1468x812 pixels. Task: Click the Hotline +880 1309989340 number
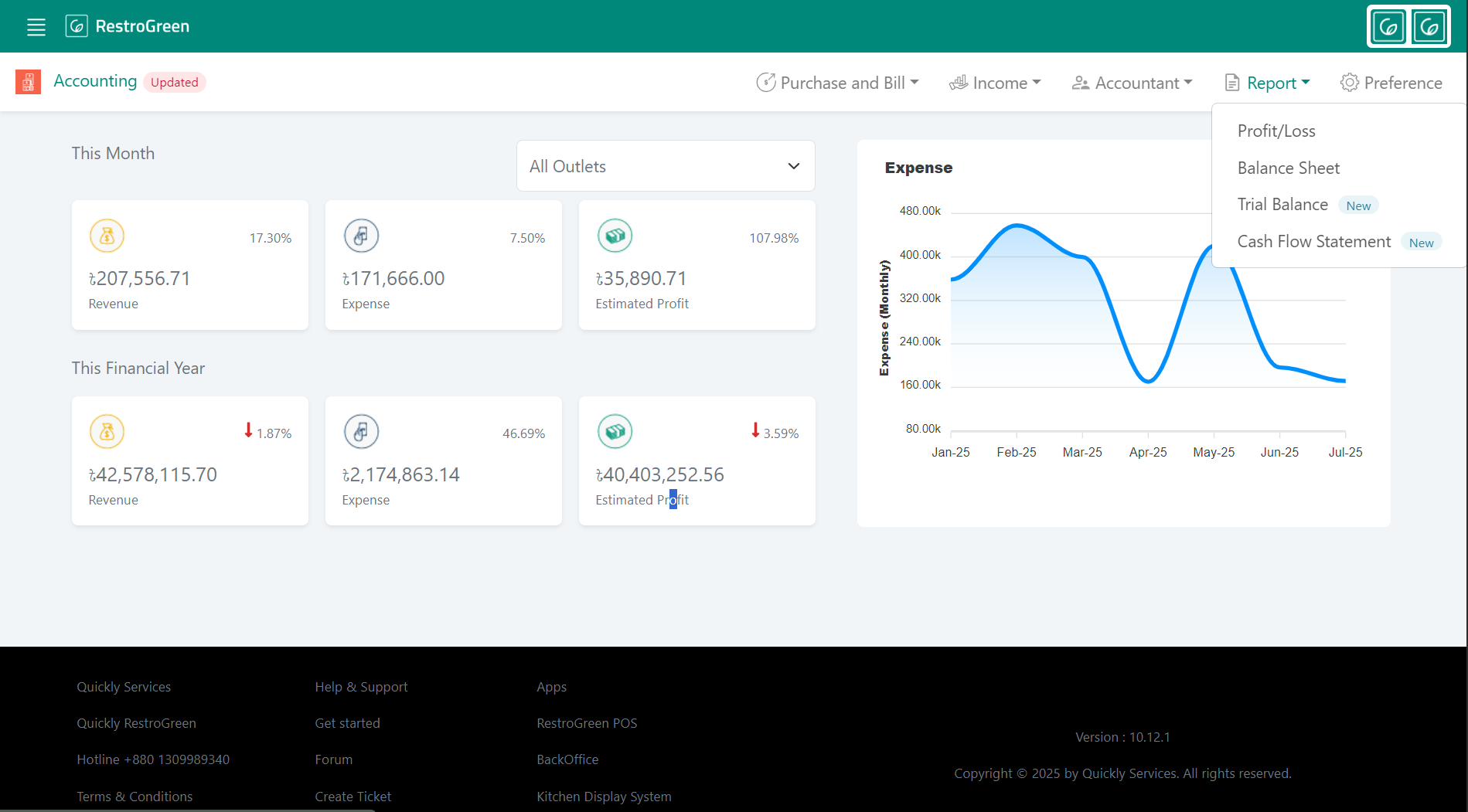click(153, 759)
